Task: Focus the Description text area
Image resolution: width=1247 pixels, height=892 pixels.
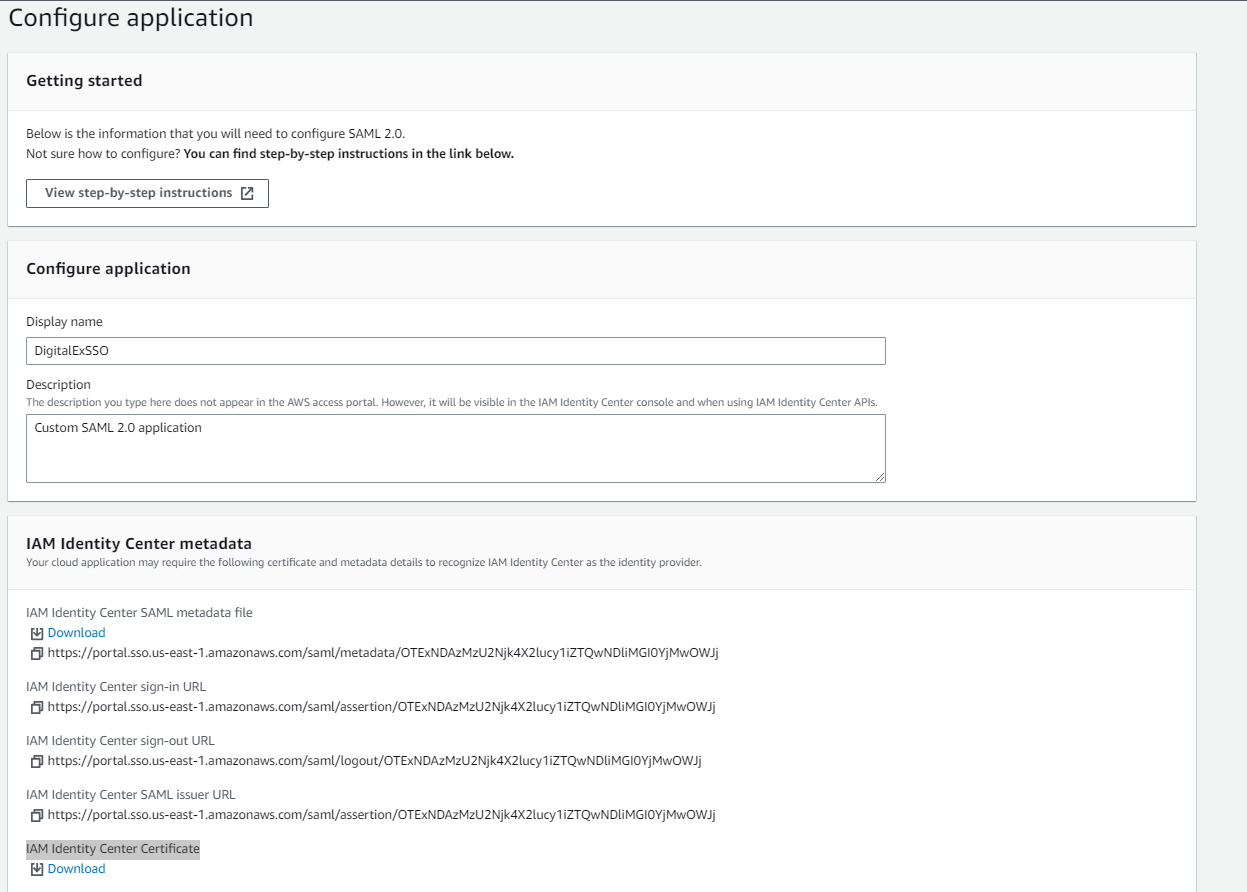Action: click(x=455, y=448)
